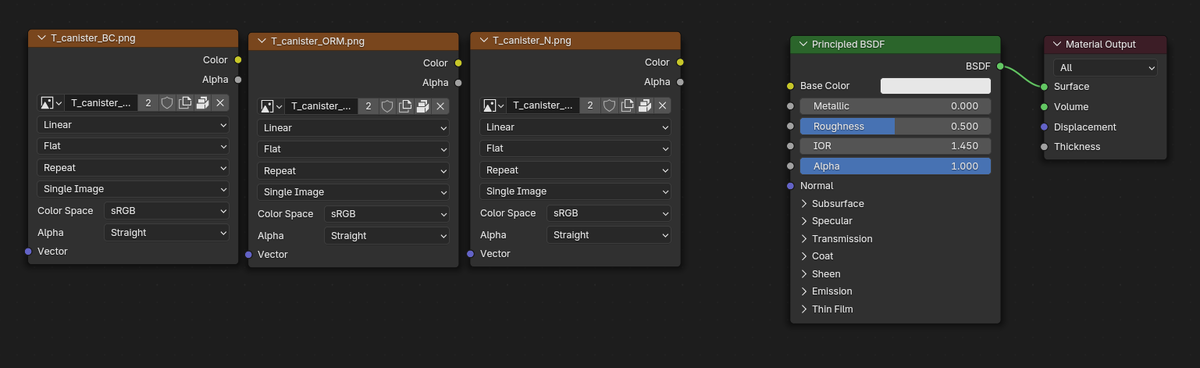Click the Metallic value field 0.000
Image resolution: width=1200 pixels, height=368 pixels.
(895, 106)
